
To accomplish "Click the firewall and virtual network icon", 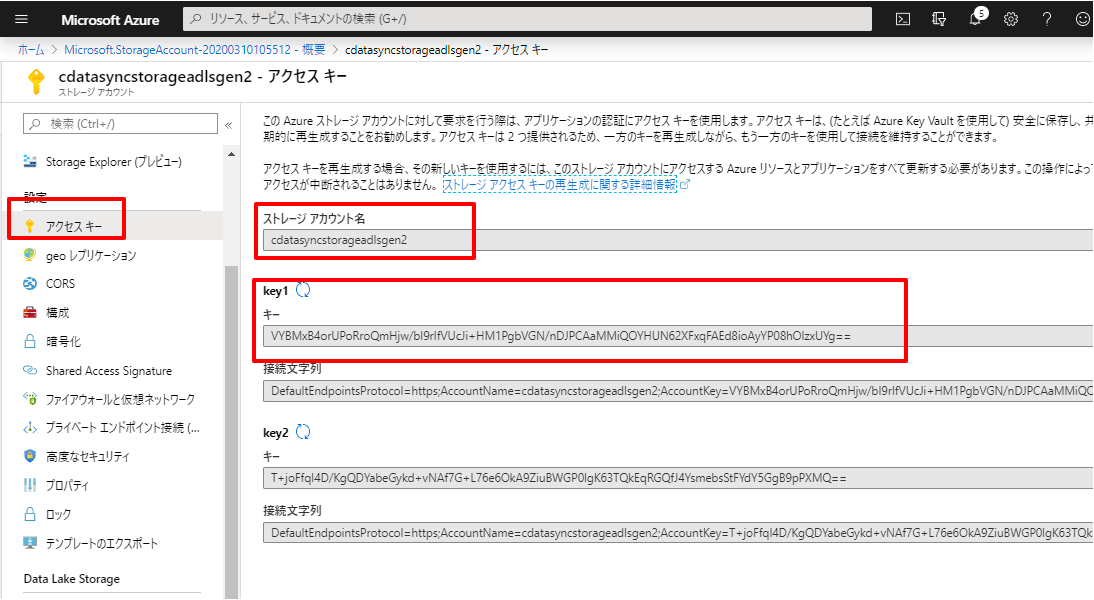I will coord(30,398).
